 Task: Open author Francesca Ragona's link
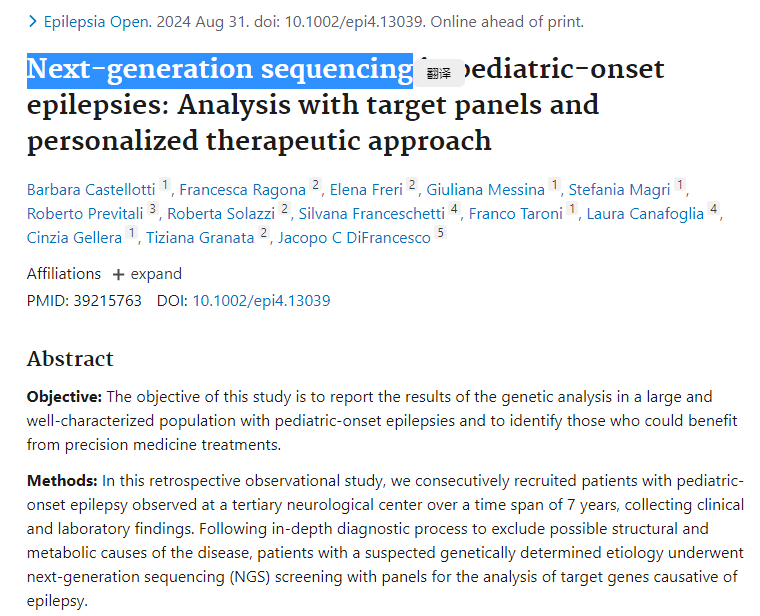coord(242,190)
